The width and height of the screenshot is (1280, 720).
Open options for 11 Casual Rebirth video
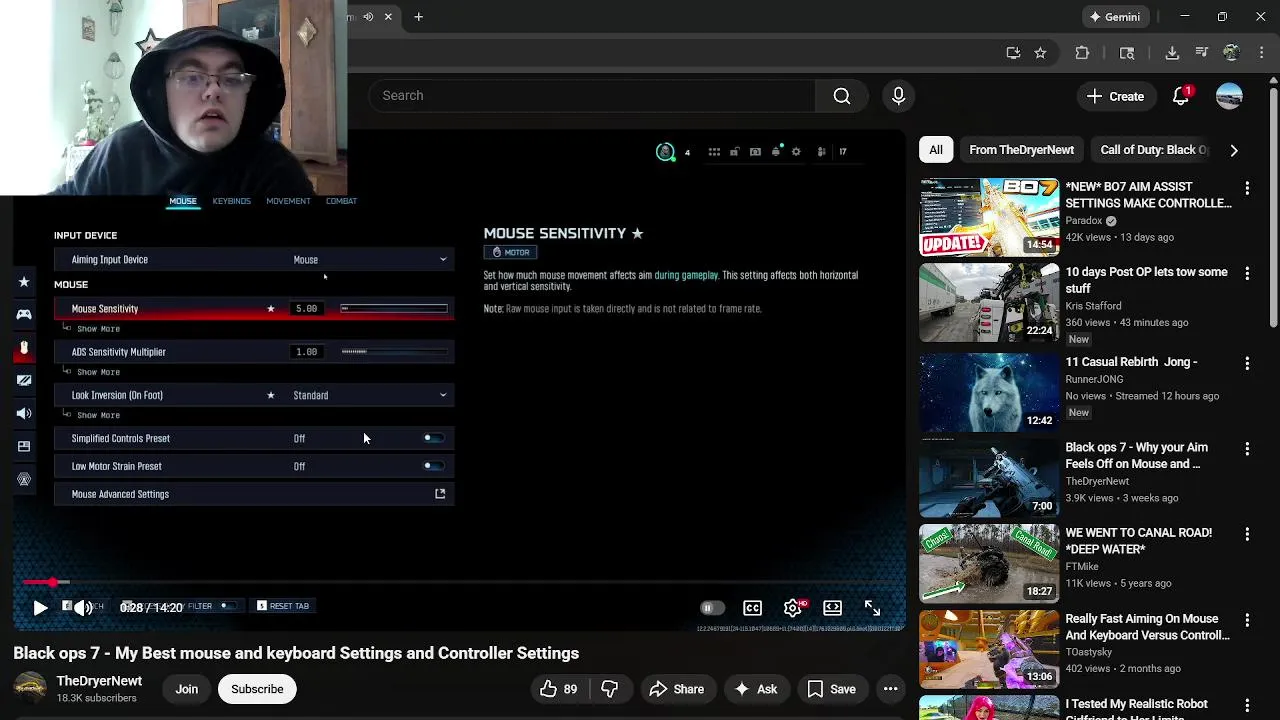1247,363
